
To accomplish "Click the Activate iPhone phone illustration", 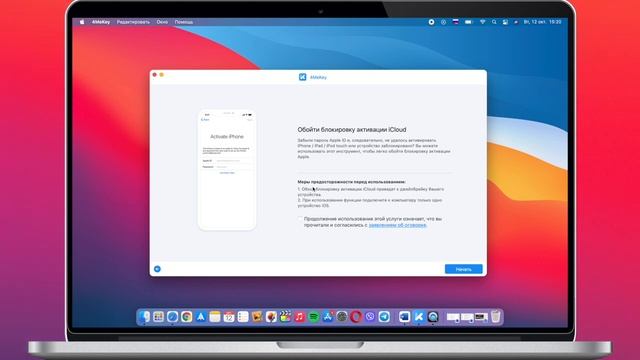I will click(227, 169).
